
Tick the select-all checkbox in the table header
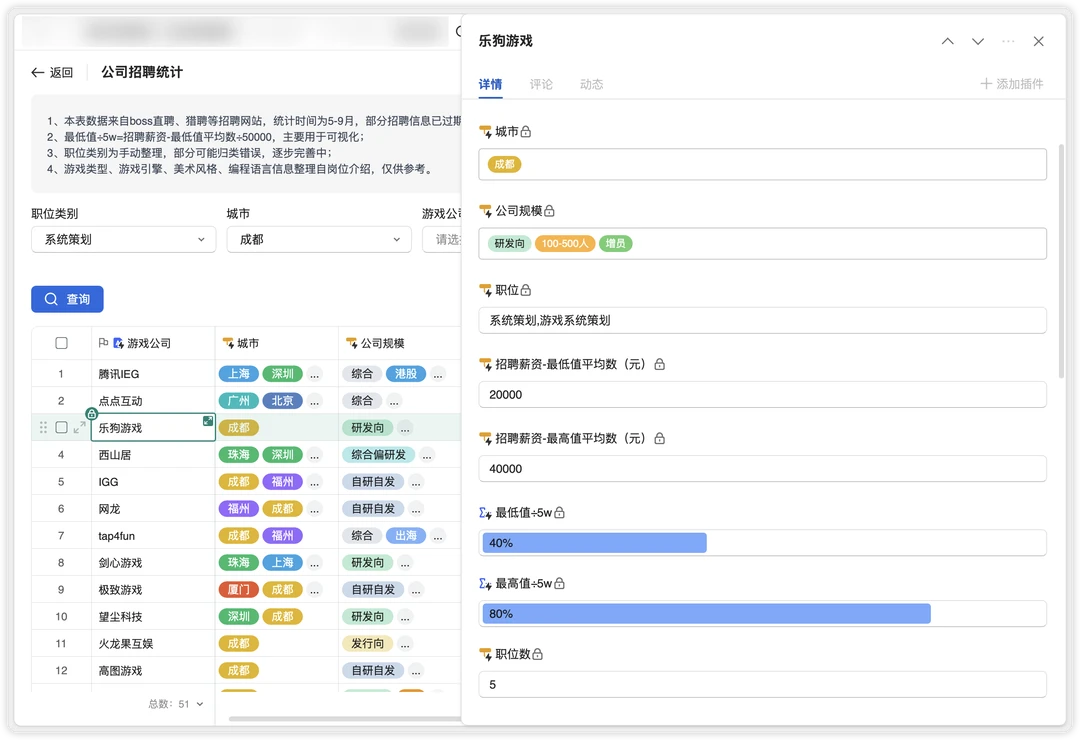(x=61, y=343)
